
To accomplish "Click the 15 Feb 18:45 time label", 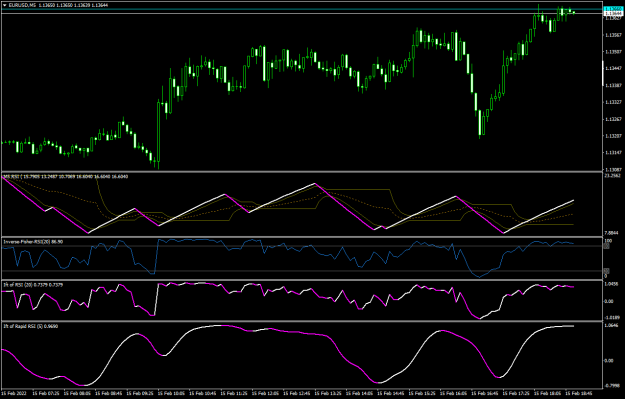I will [x=579, y=393].
